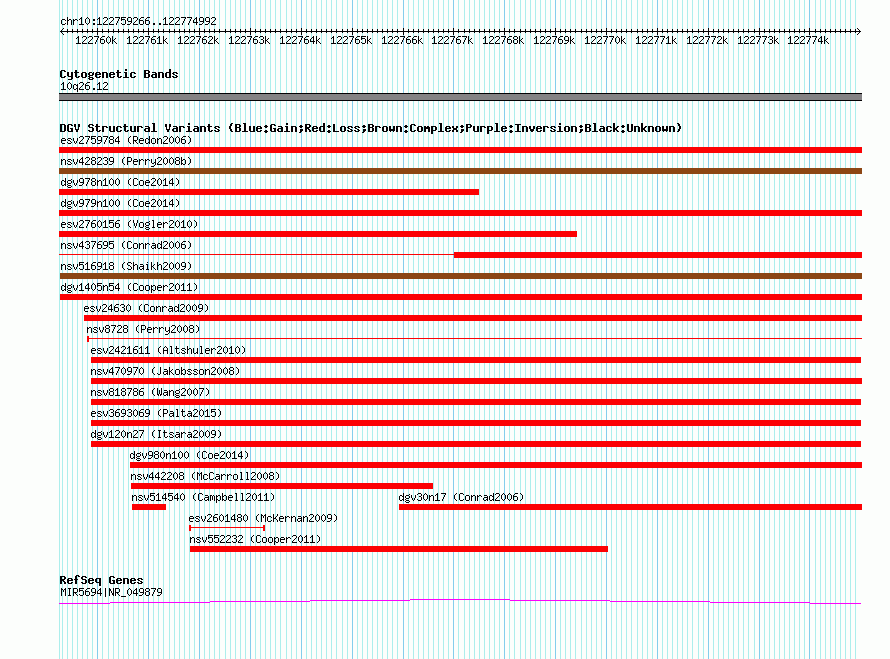Viewport: 890px width, 659px height.
Task: Click the nsv428239 (Perry2008b) label
Action: click(x=126, y=161)
